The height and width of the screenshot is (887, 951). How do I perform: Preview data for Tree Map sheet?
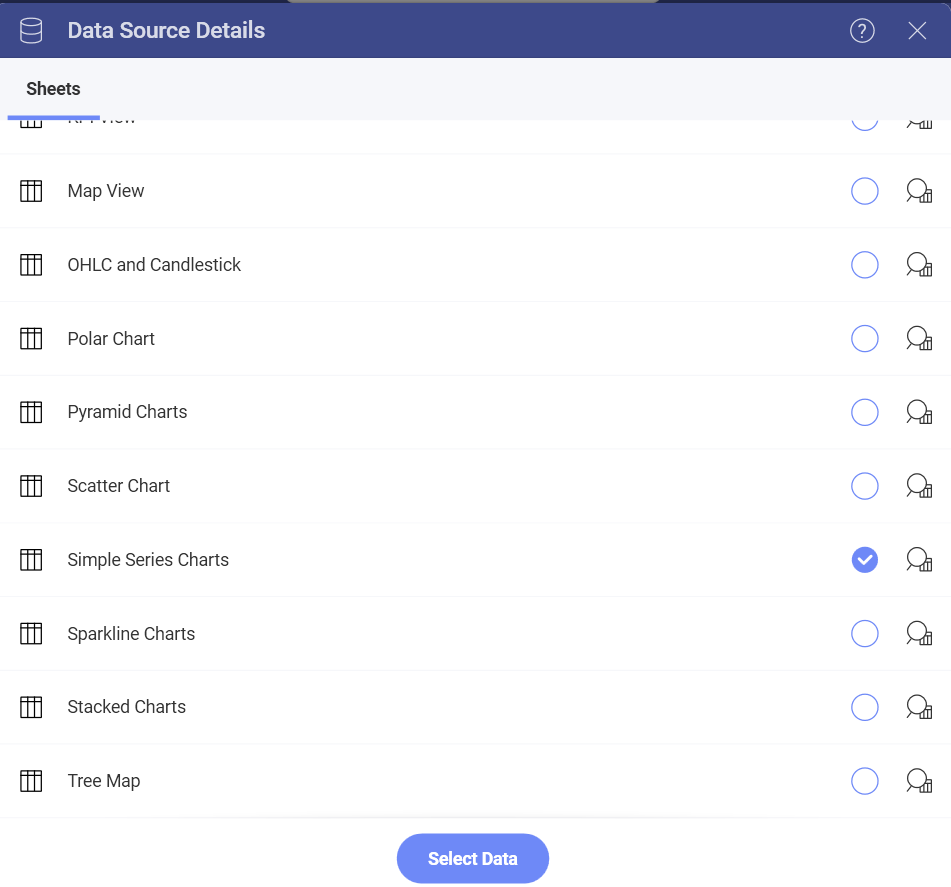(919, 781)
